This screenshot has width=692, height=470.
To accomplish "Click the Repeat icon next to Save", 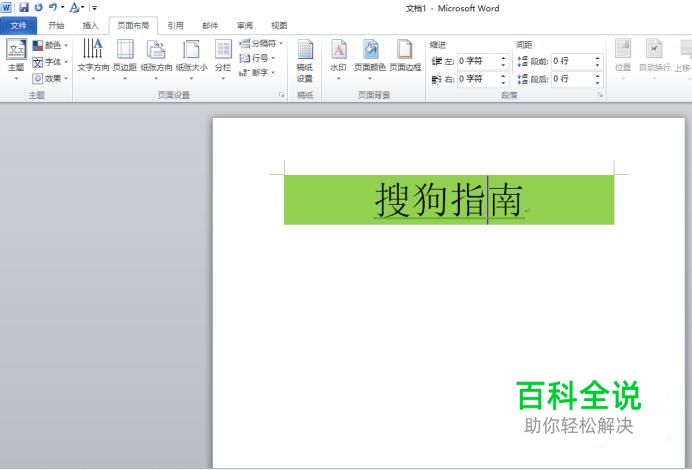I will pos(38,7).
